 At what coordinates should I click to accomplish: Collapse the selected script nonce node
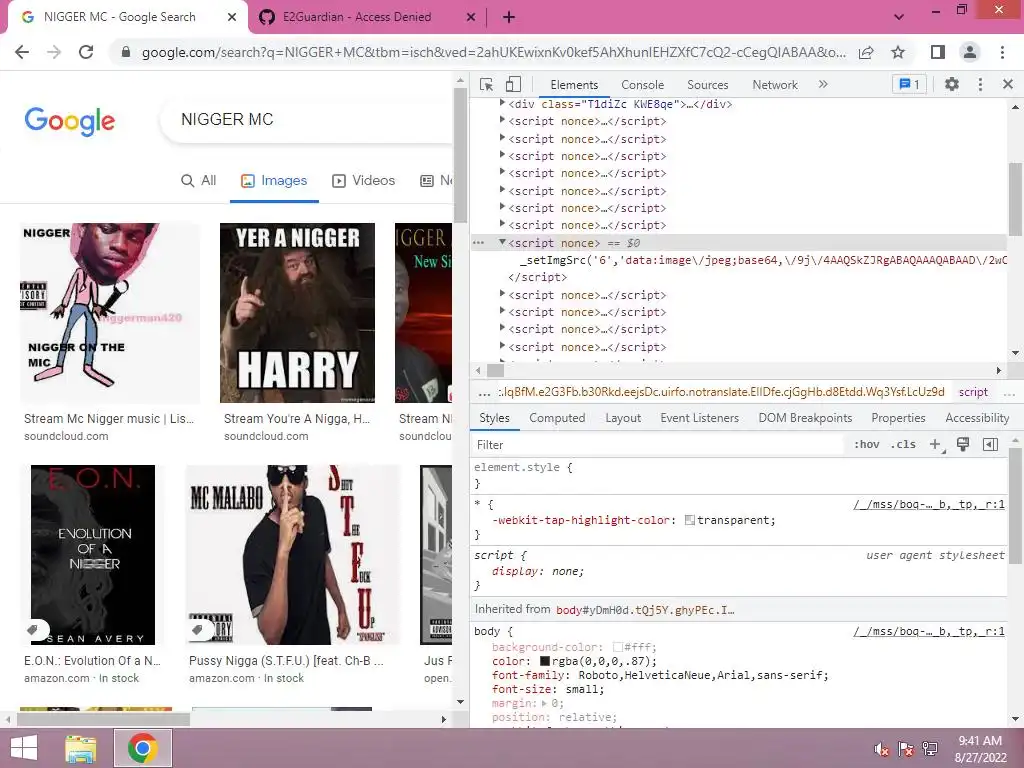(x=502, y=242)
